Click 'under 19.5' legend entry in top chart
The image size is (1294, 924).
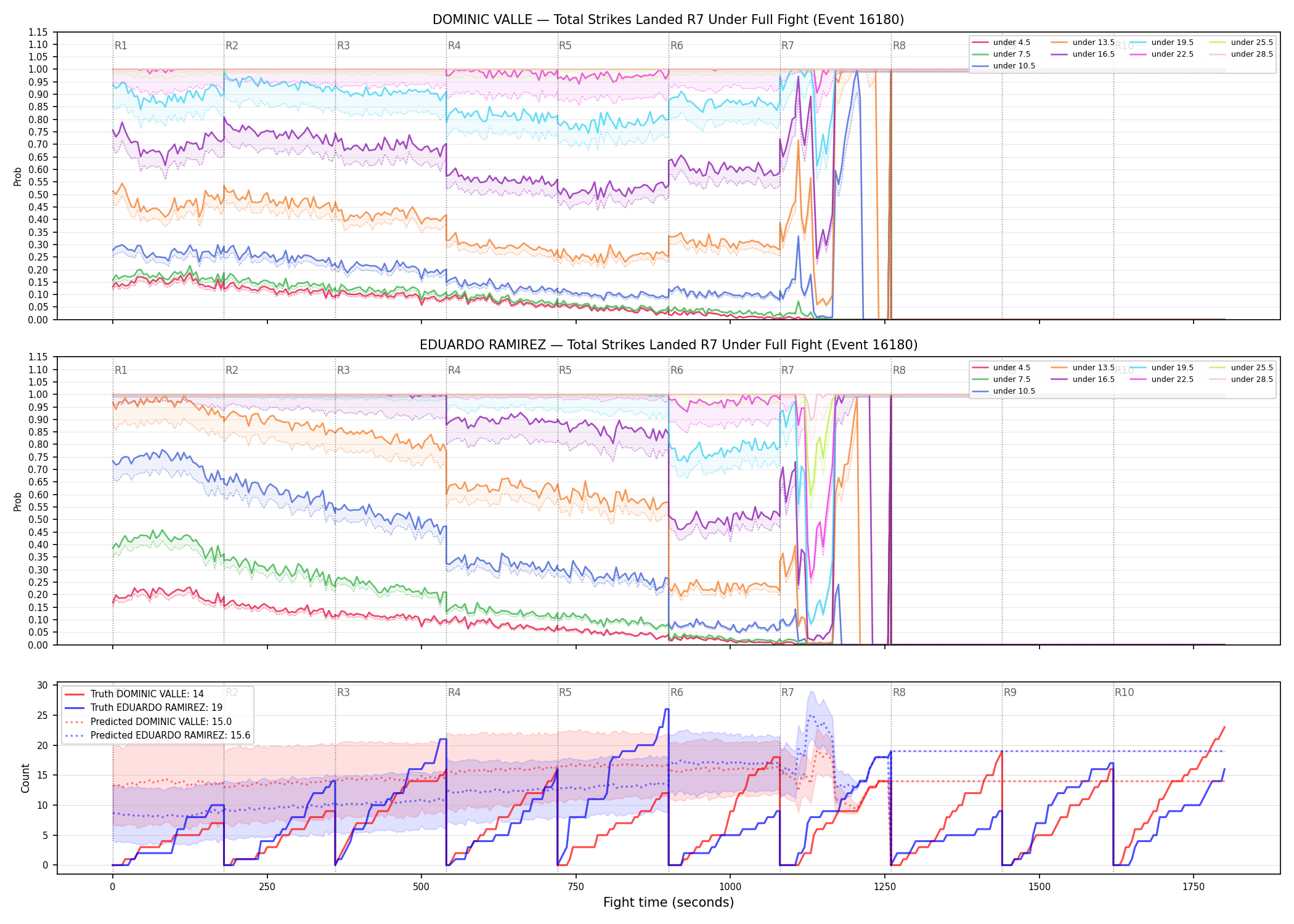[x=1162, y=43]
